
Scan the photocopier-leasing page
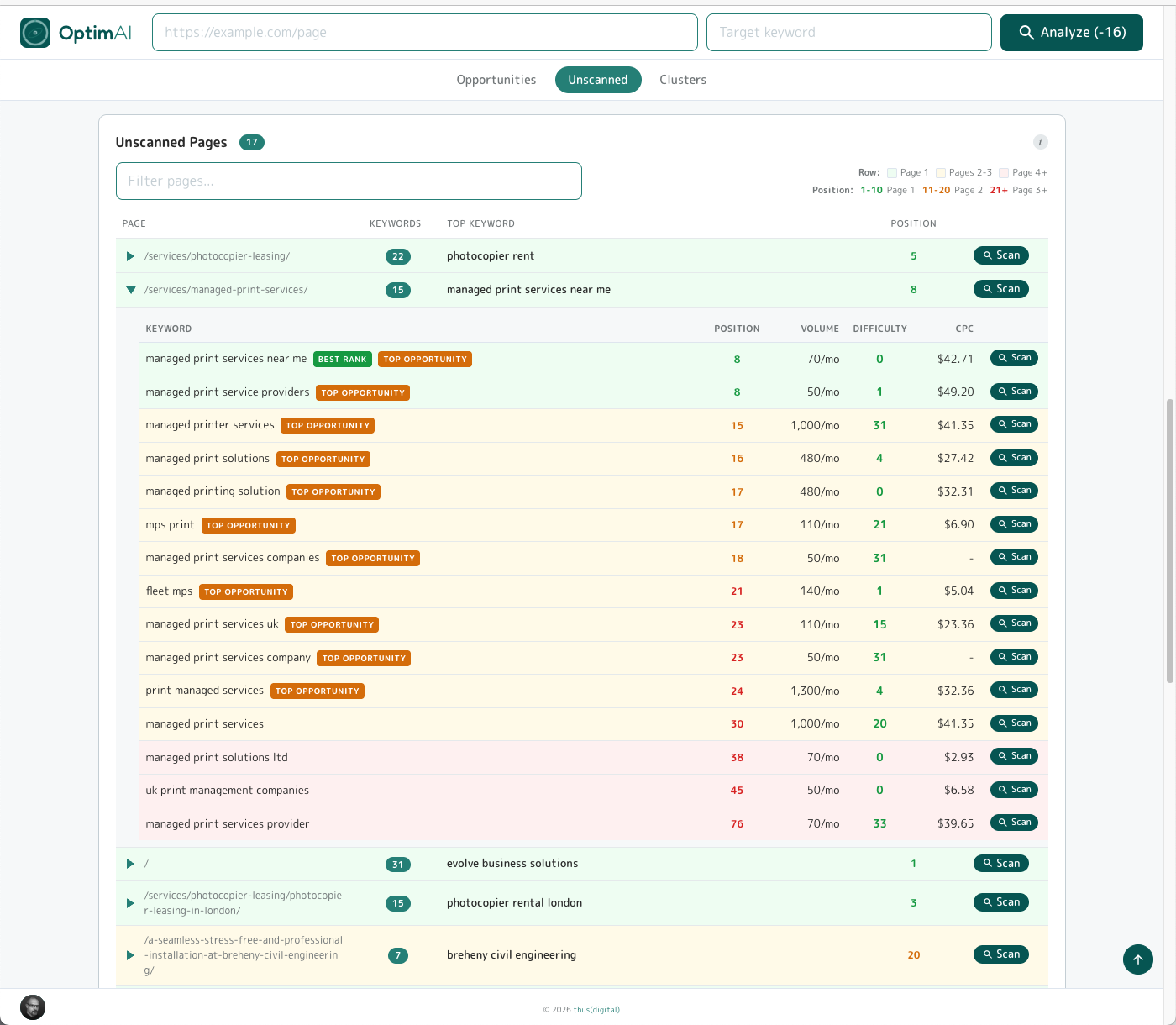1001,255
